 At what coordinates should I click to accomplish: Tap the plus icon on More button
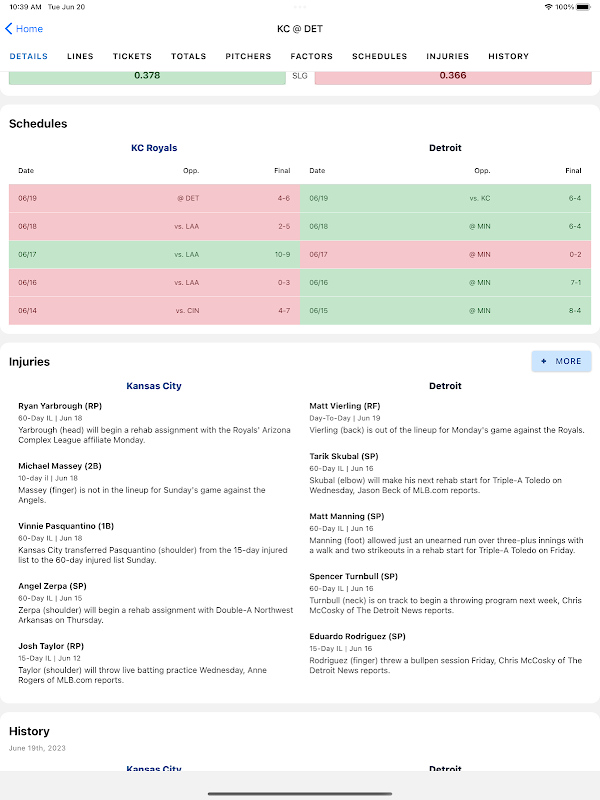tap(544, 361)
